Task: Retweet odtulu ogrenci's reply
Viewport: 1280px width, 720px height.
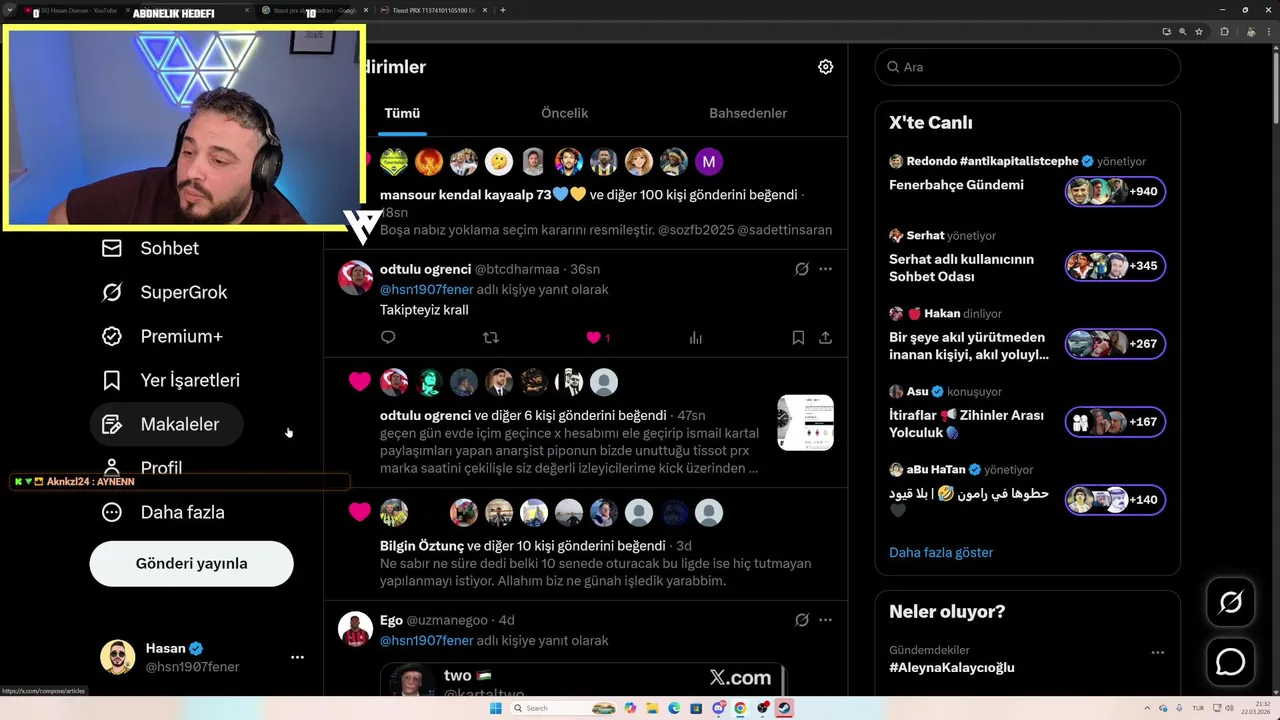Action: (x=490, y=338)
